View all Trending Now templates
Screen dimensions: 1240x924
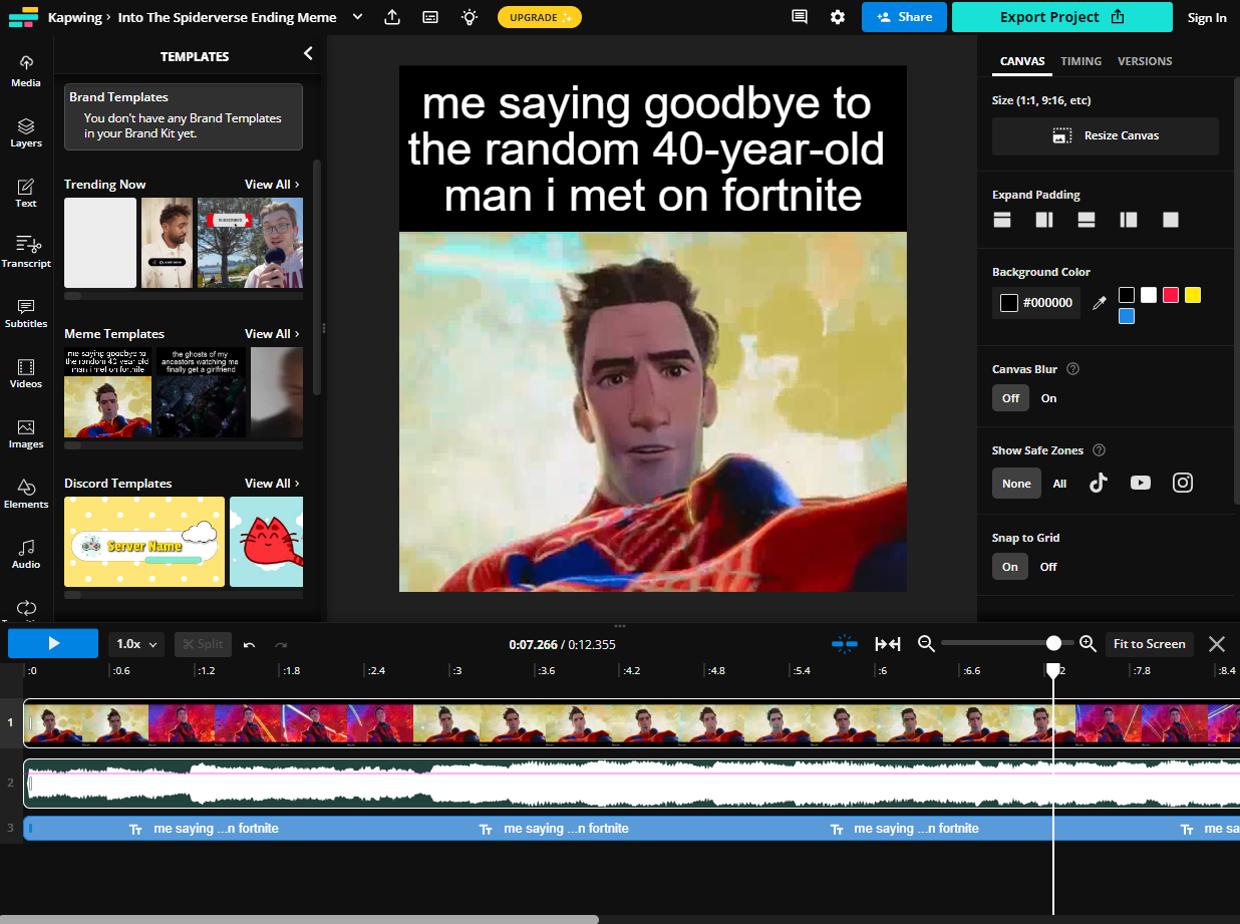tap(272, 184)
